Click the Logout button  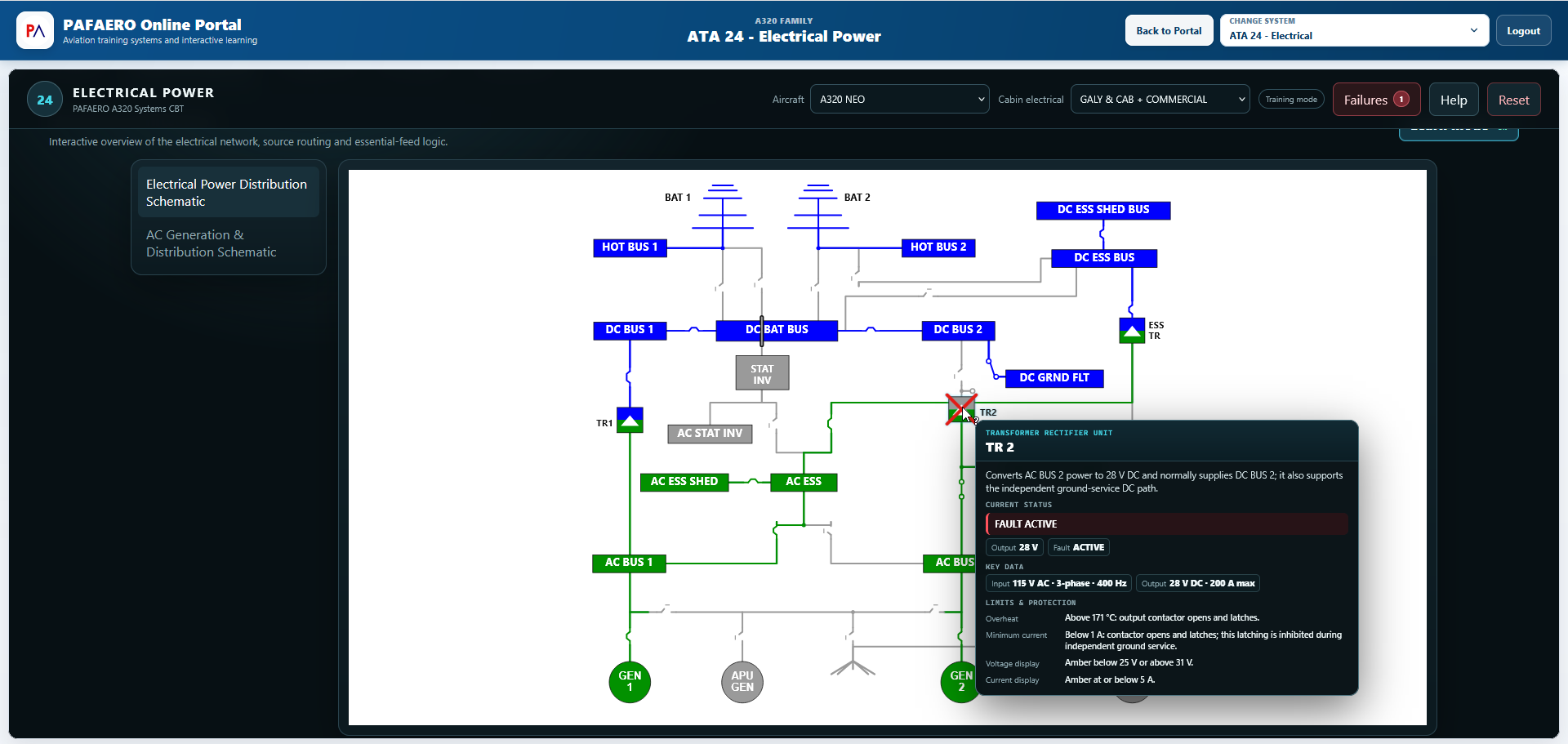pyautogui.click(x=1523, y=31)
